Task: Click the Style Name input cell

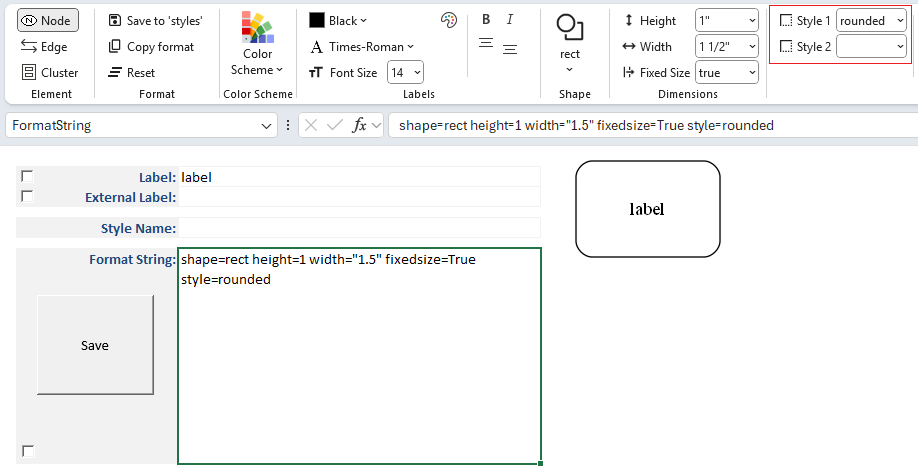Action: pos(359,228)
